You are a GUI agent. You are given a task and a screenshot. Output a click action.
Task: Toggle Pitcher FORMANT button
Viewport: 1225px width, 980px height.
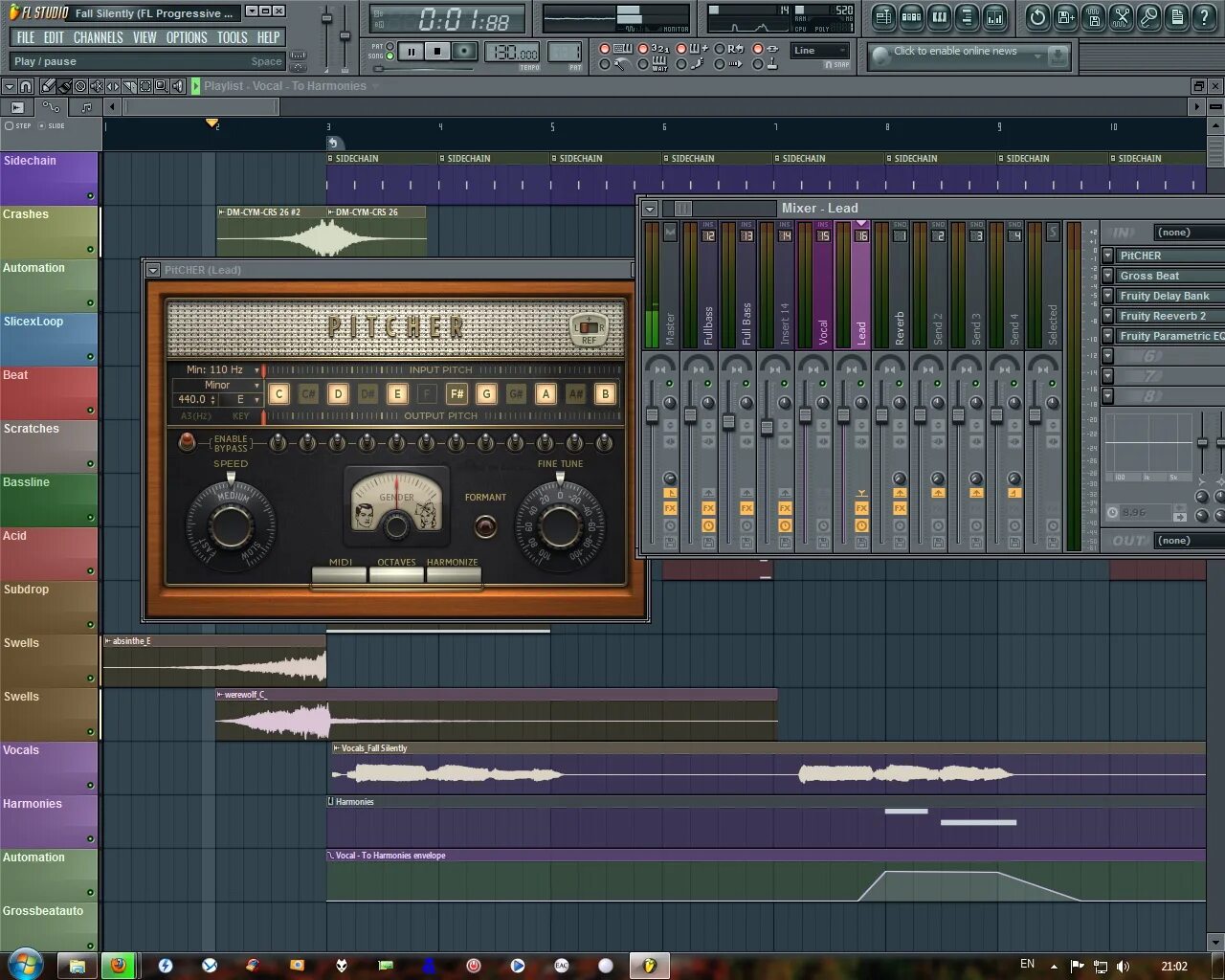485,525
